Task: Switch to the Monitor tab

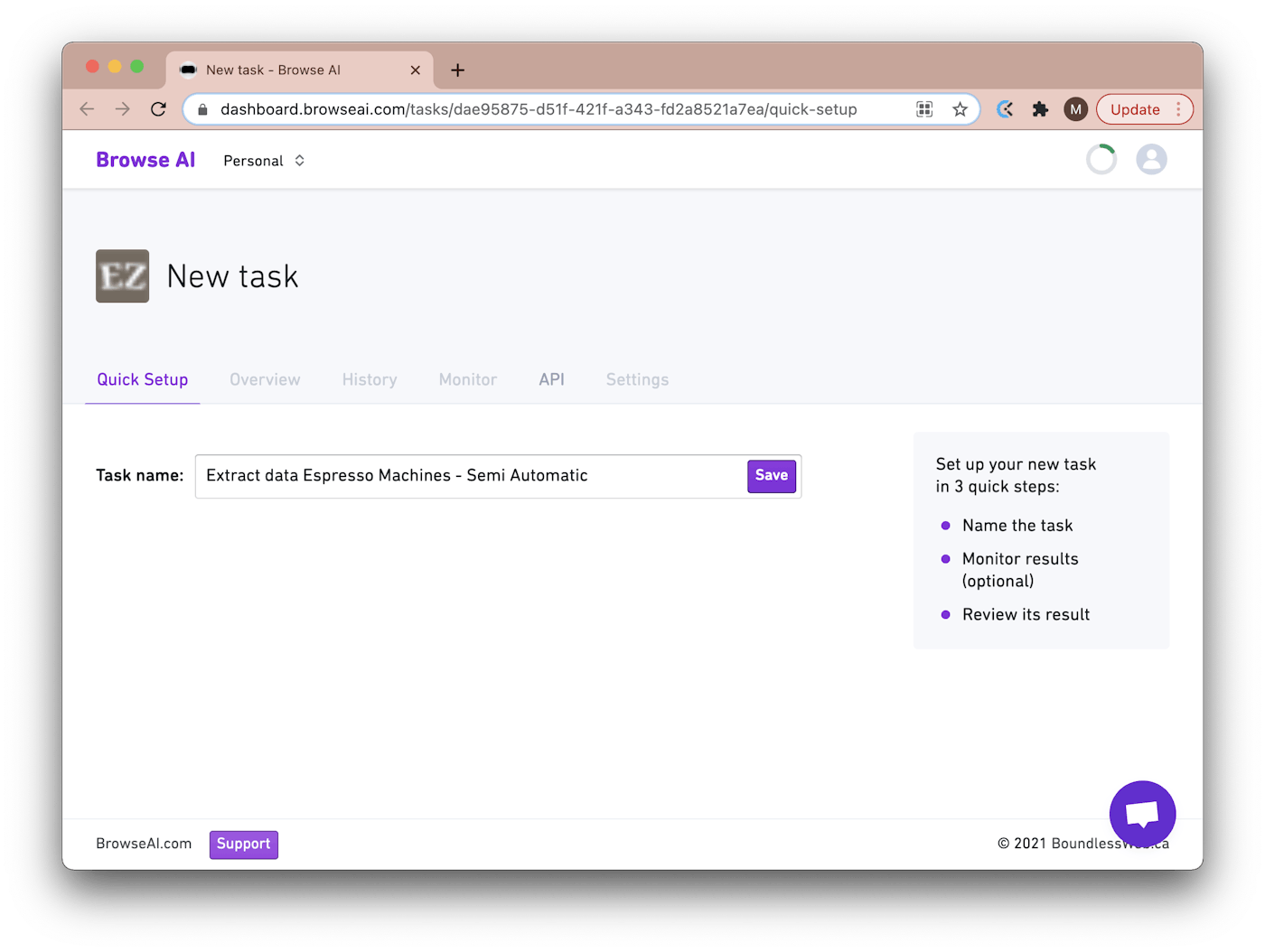Action: pyautogui.click(x=468, y=379)
